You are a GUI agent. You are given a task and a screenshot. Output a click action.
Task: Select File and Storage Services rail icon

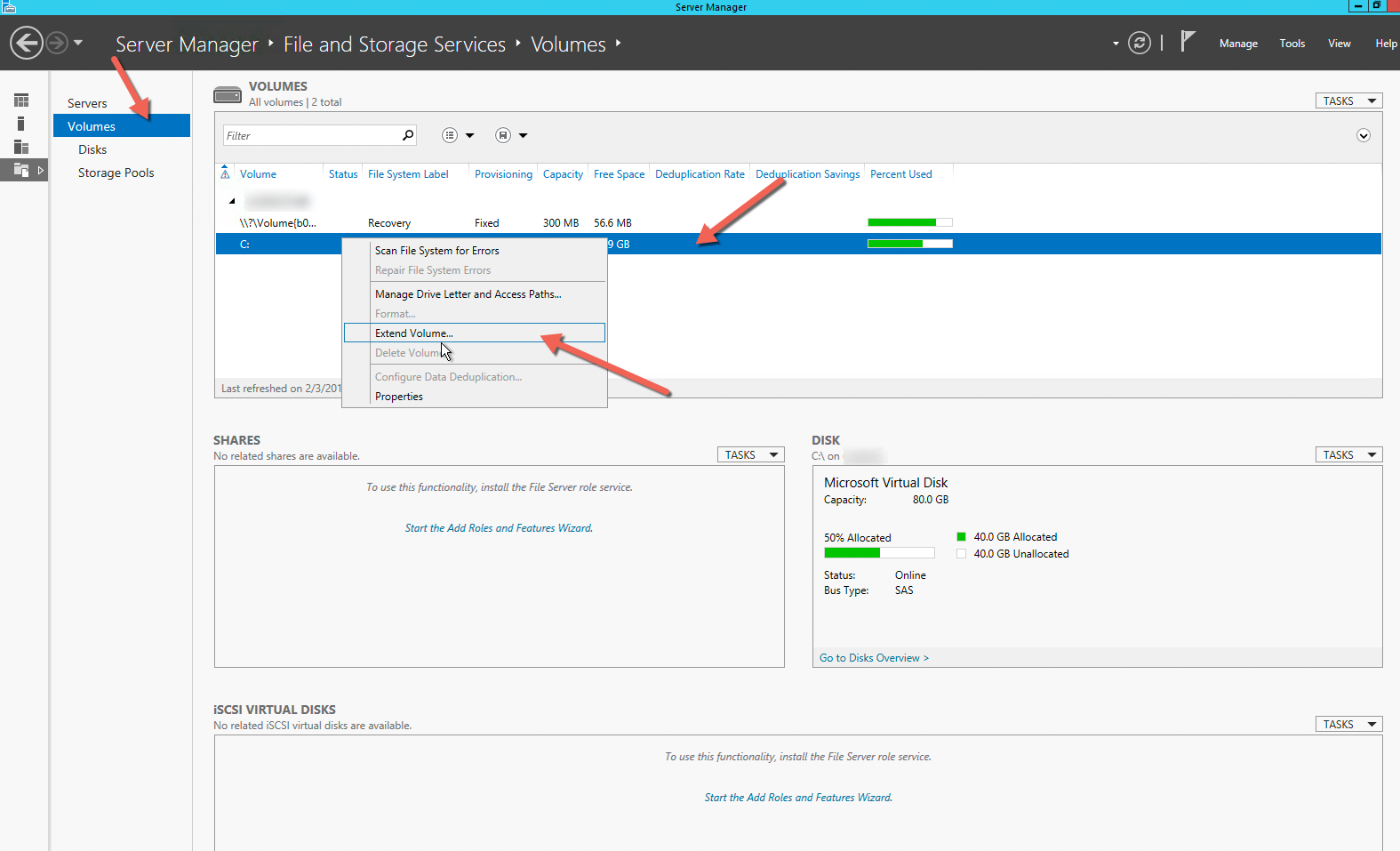pyautogui.click(x=21, y=170)
